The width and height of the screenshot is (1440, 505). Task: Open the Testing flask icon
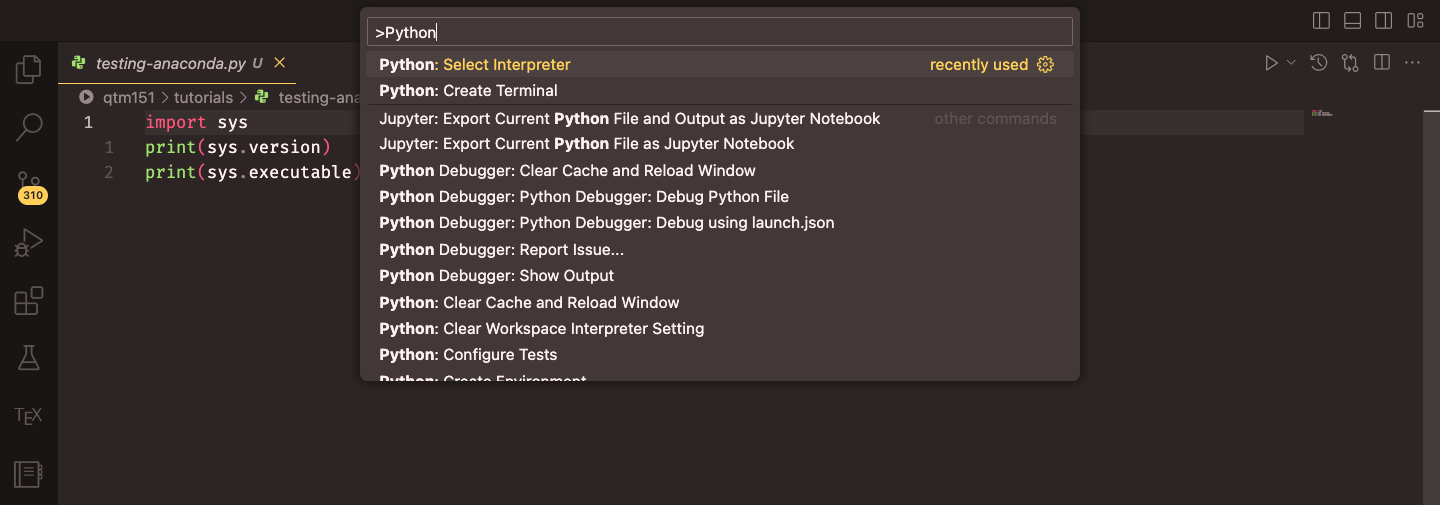pos(29,358)
